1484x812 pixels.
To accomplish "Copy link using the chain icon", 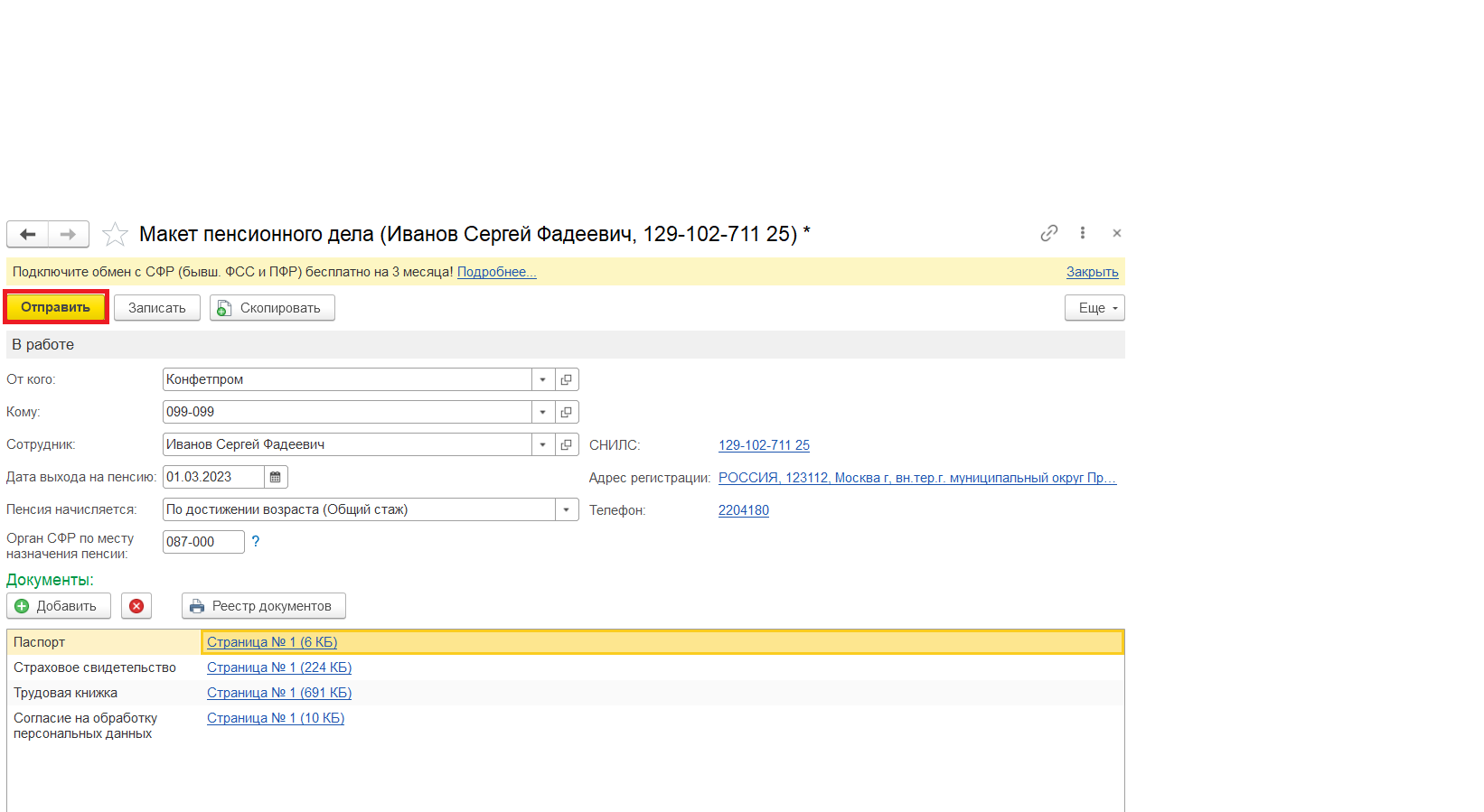I will pos(1048,233).
